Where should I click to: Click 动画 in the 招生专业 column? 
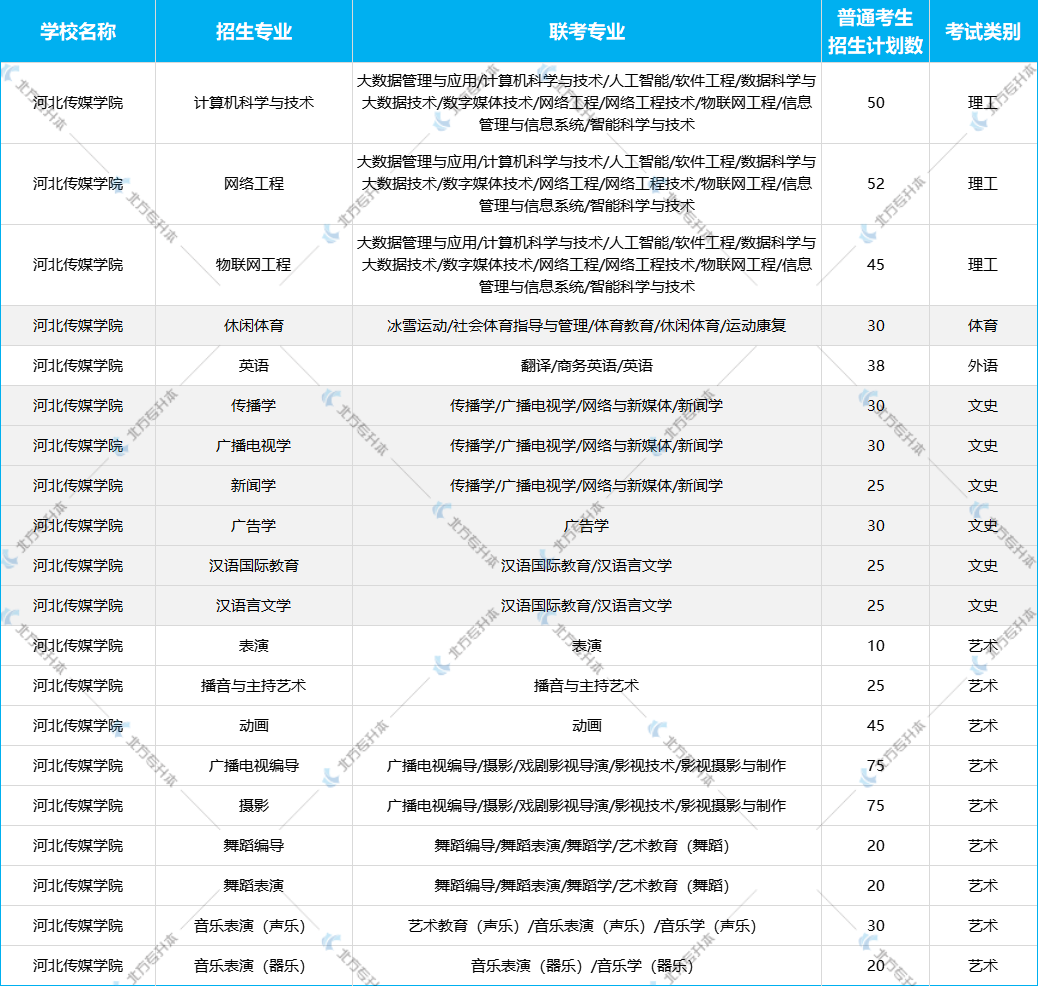point(254,726)
